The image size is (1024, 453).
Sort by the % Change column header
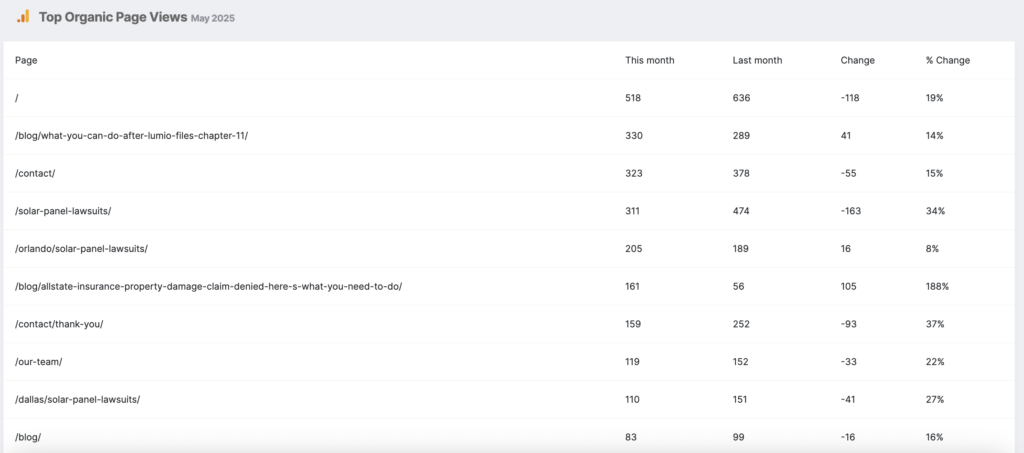[948, 60]
